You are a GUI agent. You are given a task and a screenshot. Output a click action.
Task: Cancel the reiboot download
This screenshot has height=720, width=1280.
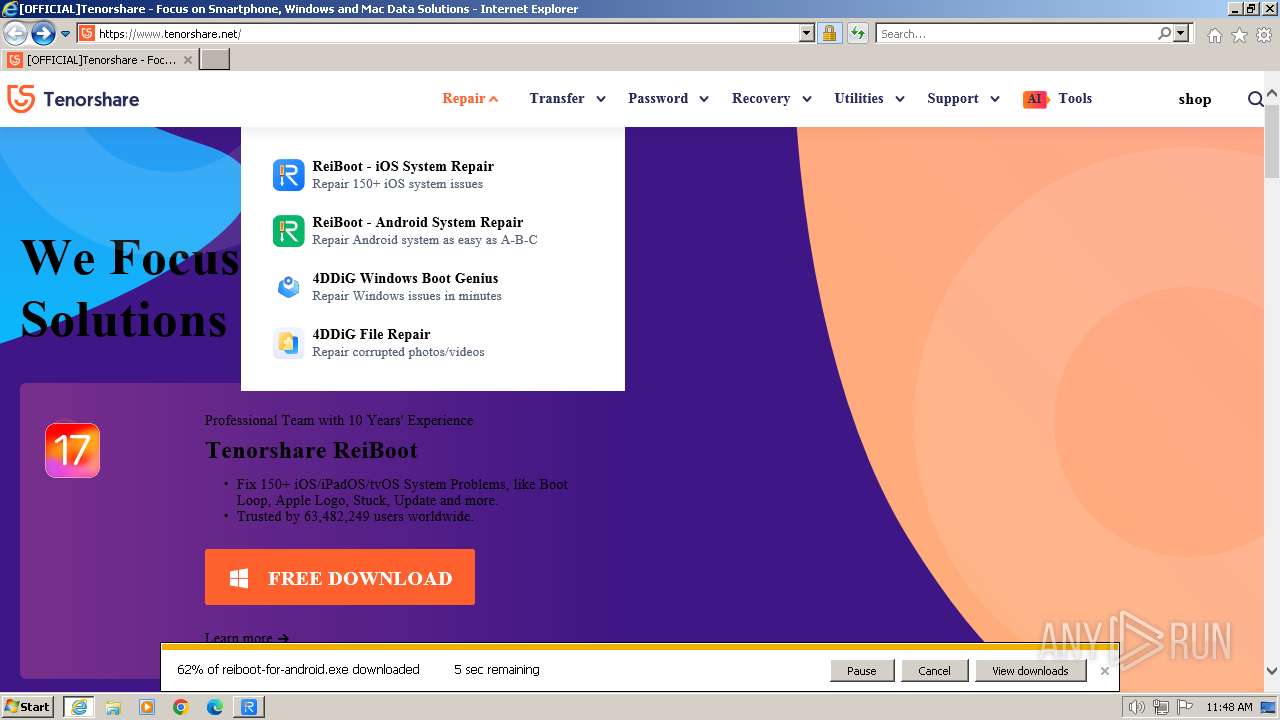coord(934,671)
